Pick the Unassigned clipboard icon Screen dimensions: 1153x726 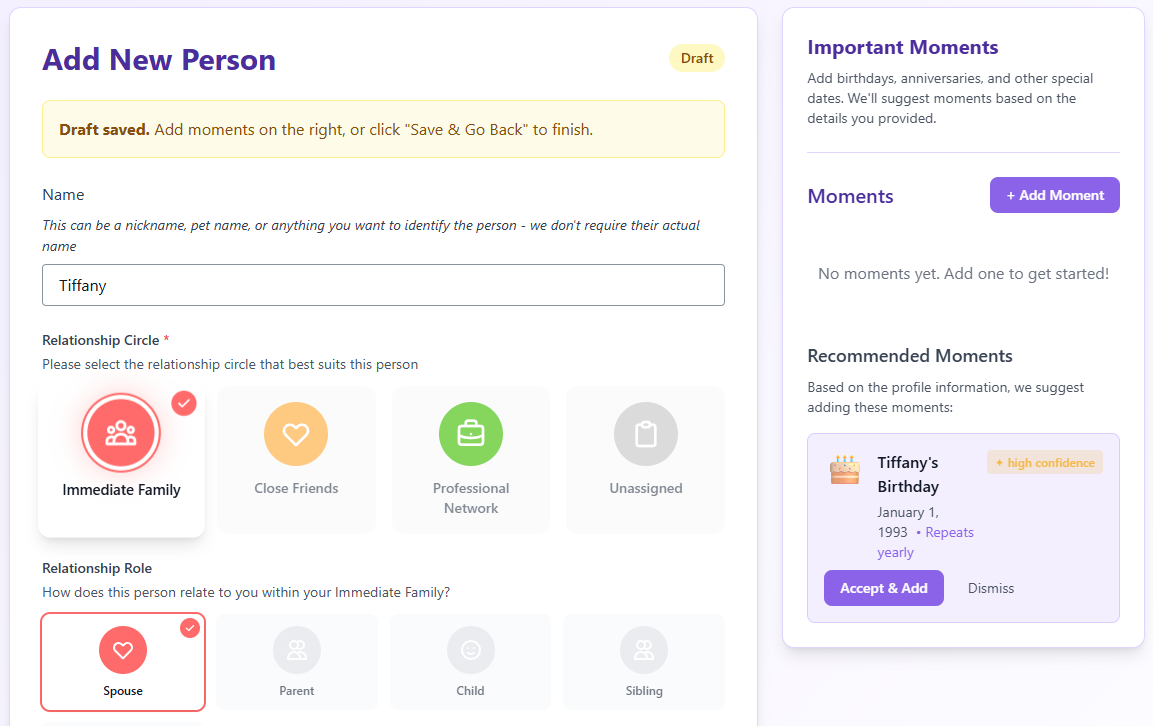click(x=646, y=434)
